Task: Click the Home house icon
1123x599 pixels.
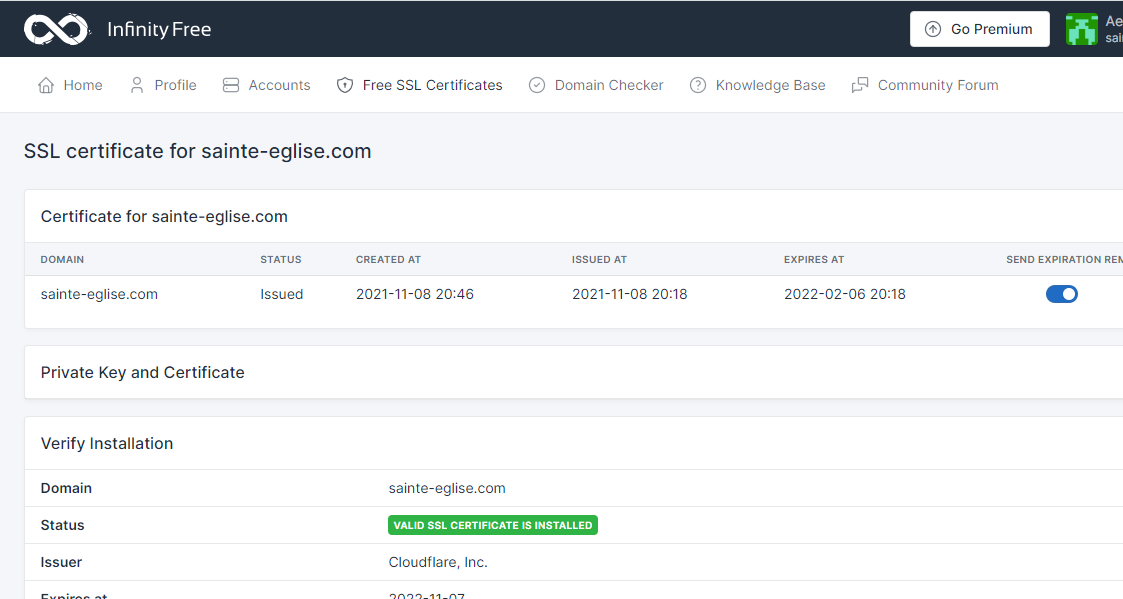Action: pos(46,85)
